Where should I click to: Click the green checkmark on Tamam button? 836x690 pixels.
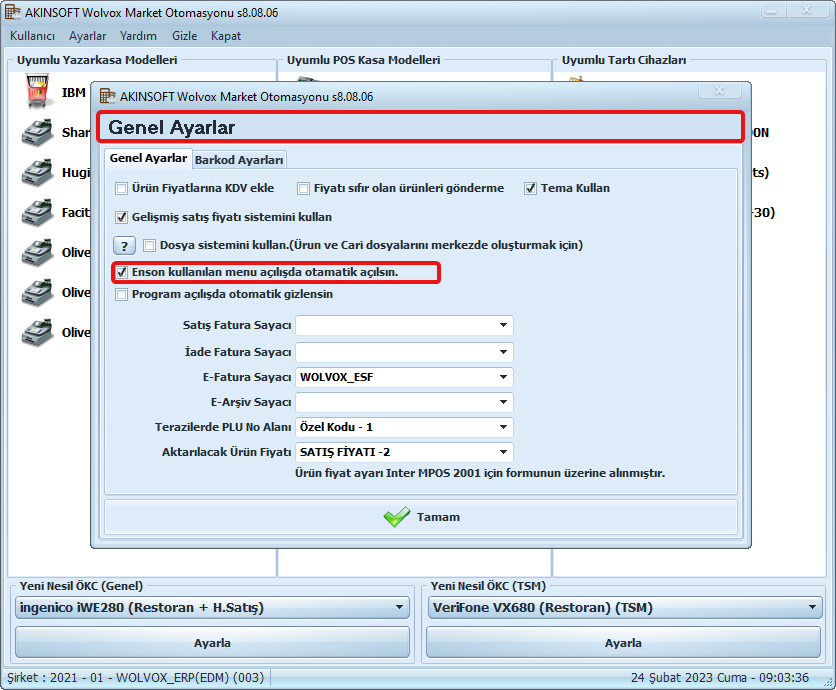(397, 517)
